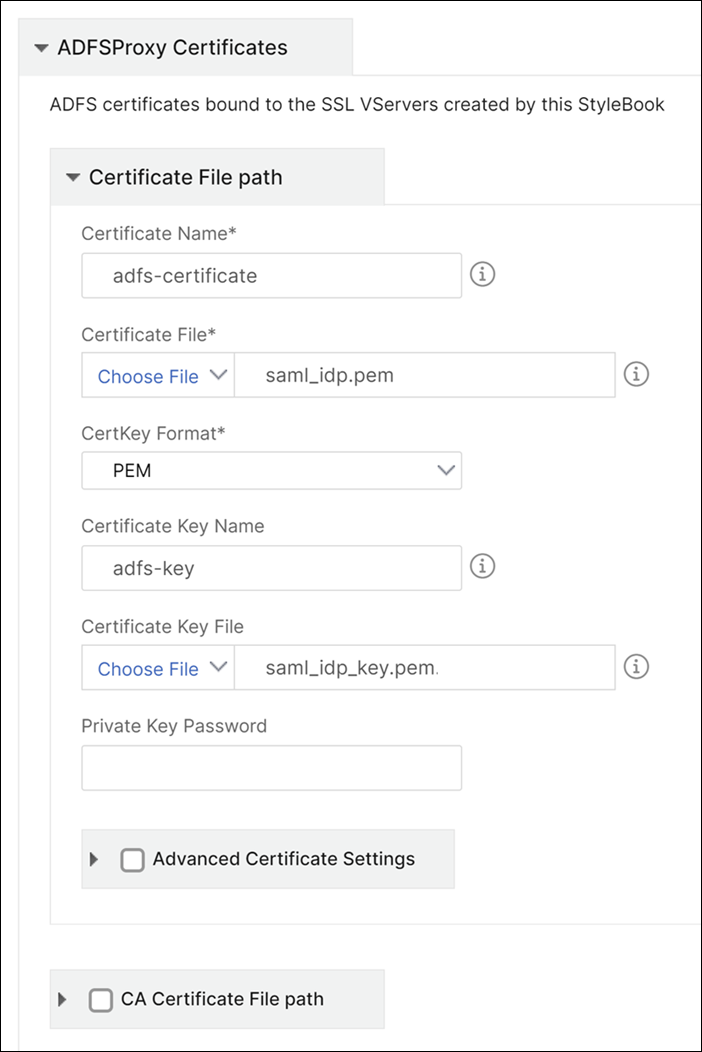
Task: Click info icon beside Certificate File field
Action: point(636,374)
